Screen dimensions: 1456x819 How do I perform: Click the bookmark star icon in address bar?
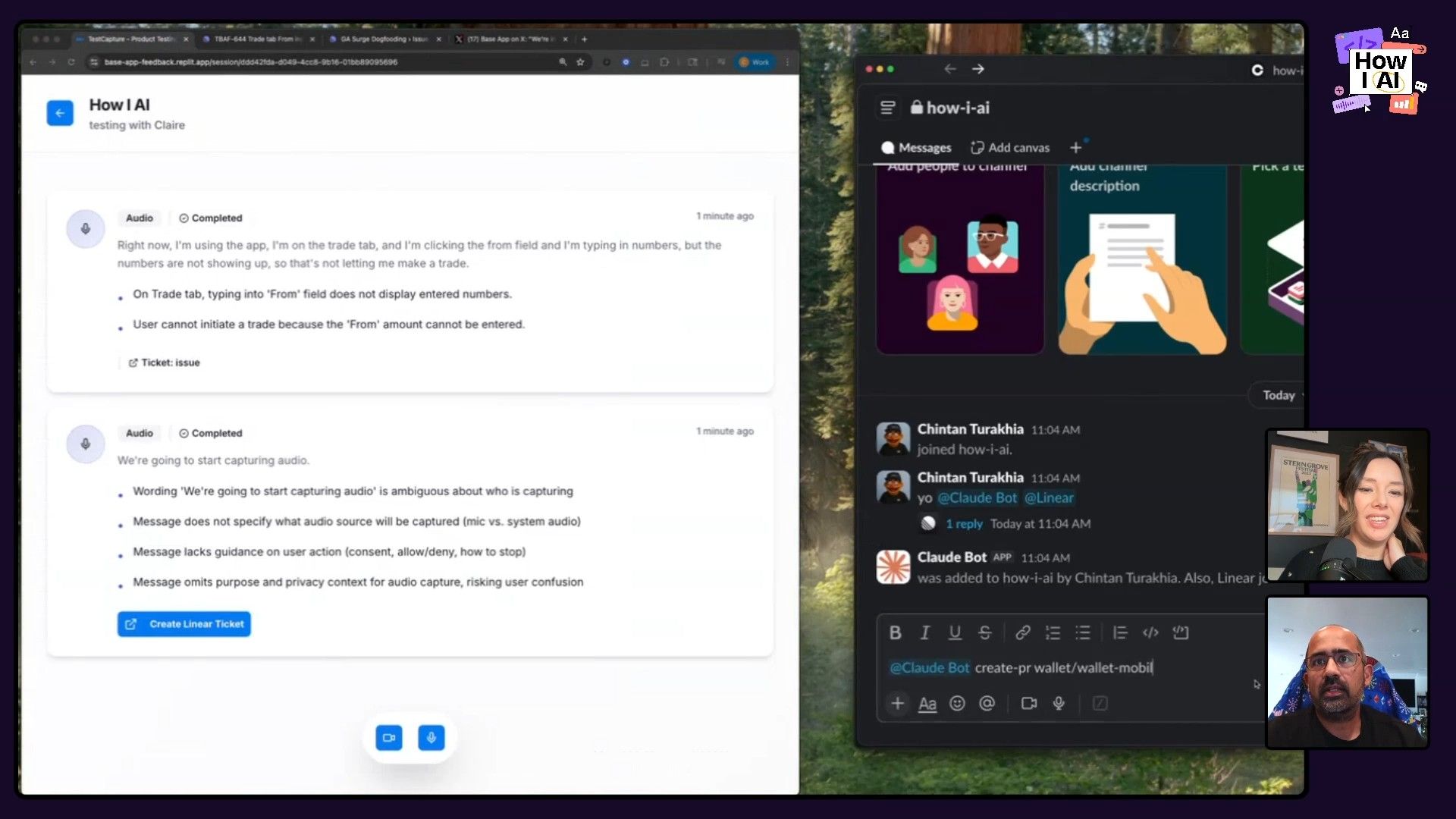580,62
